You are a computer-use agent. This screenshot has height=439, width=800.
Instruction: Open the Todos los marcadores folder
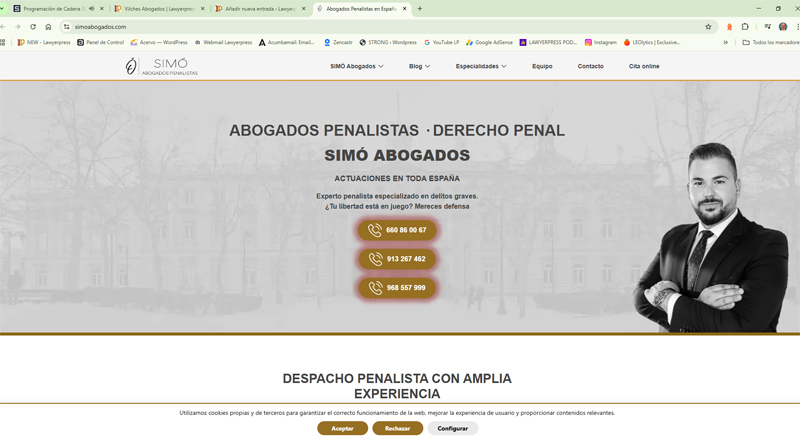(770, 42)
